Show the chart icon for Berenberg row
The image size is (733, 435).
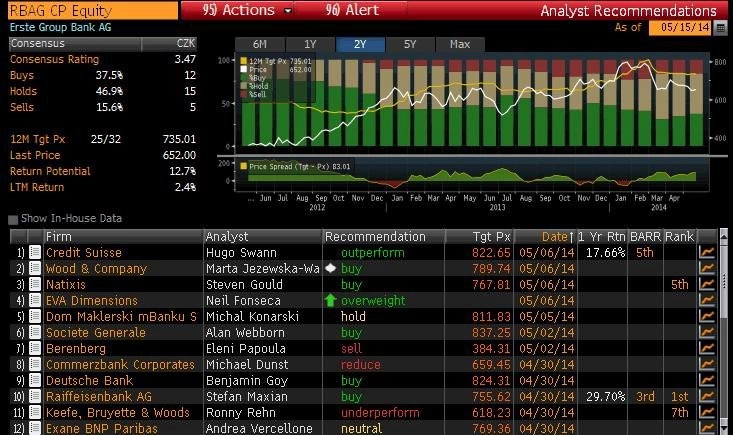pyautogui.click(x=706, y=348)
